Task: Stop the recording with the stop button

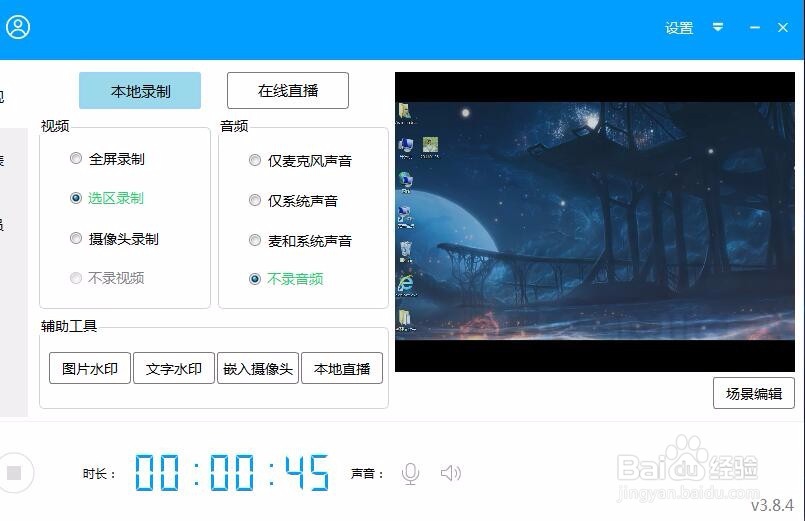Action: (14, 472)
